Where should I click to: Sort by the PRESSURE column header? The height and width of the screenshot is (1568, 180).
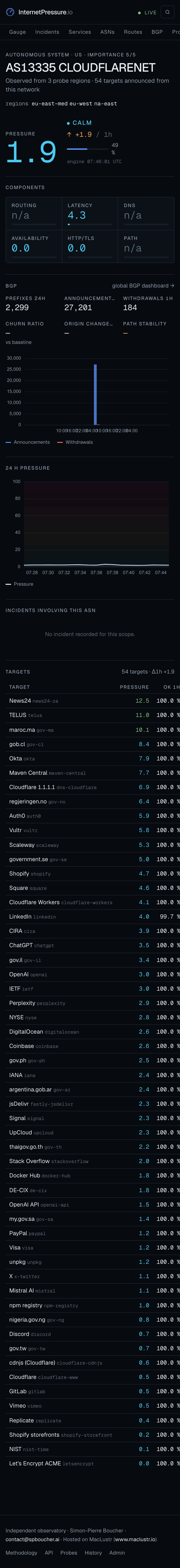click(x=134, y=687)
